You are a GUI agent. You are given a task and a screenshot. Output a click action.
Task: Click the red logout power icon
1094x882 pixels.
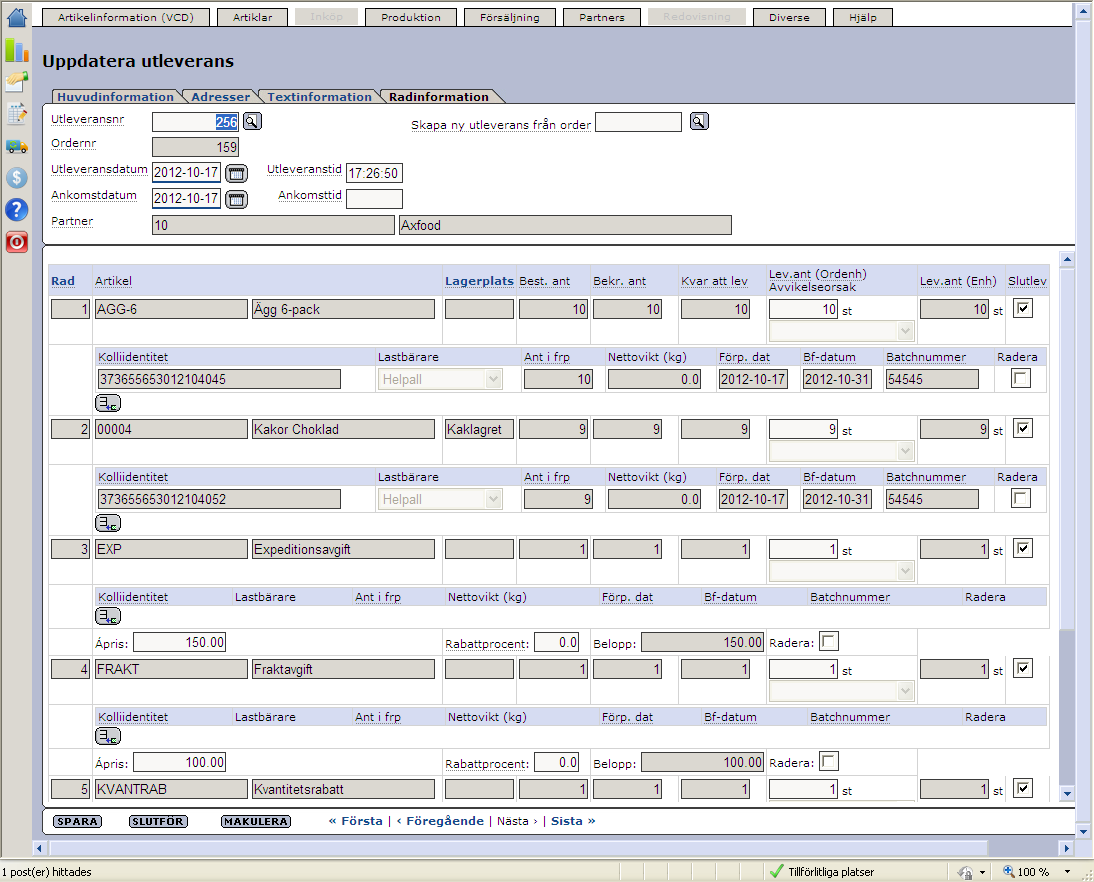(x=17, y=242)
